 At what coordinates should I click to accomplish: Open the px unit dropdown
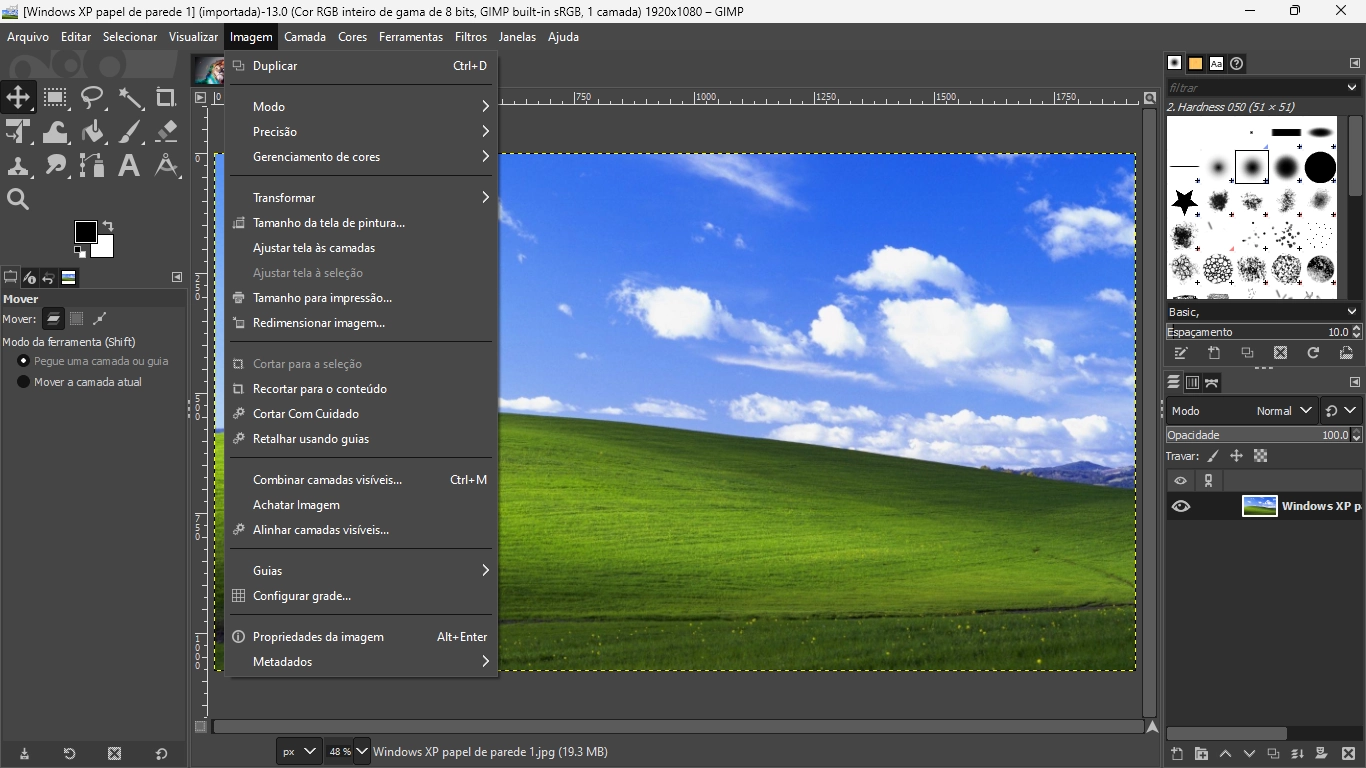click(x=297, y=751)
